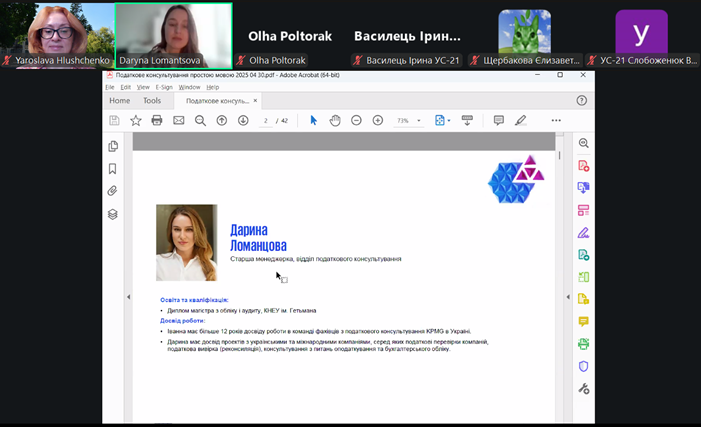Open the Bookmarks side panel
The image size is (701, 427).
point(113,169)
